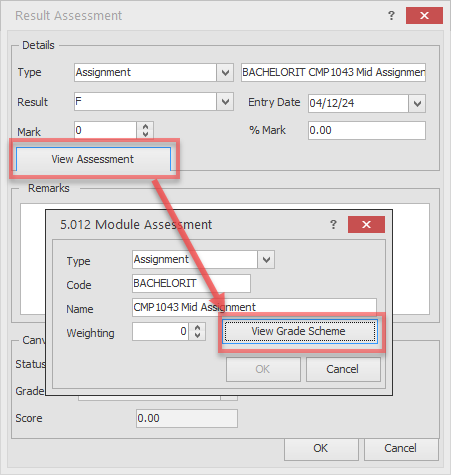Close the Result Assessment window
Screen dimensions: 451x475
[424, 15]
